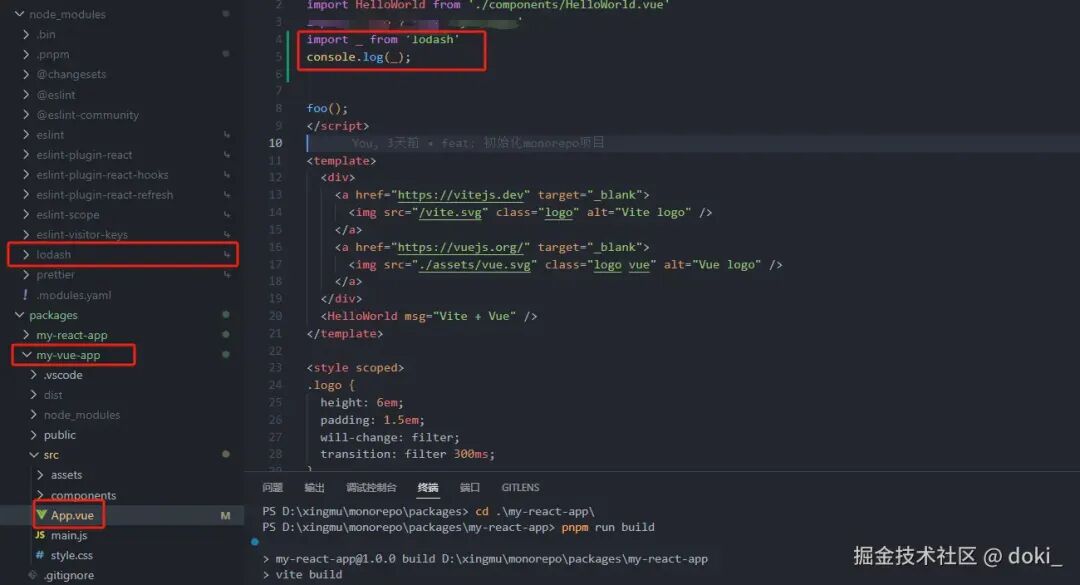1080x585 pixels.
Task: Click the symlink arrow beside prettier folder
Action: (x=226, y=274)
